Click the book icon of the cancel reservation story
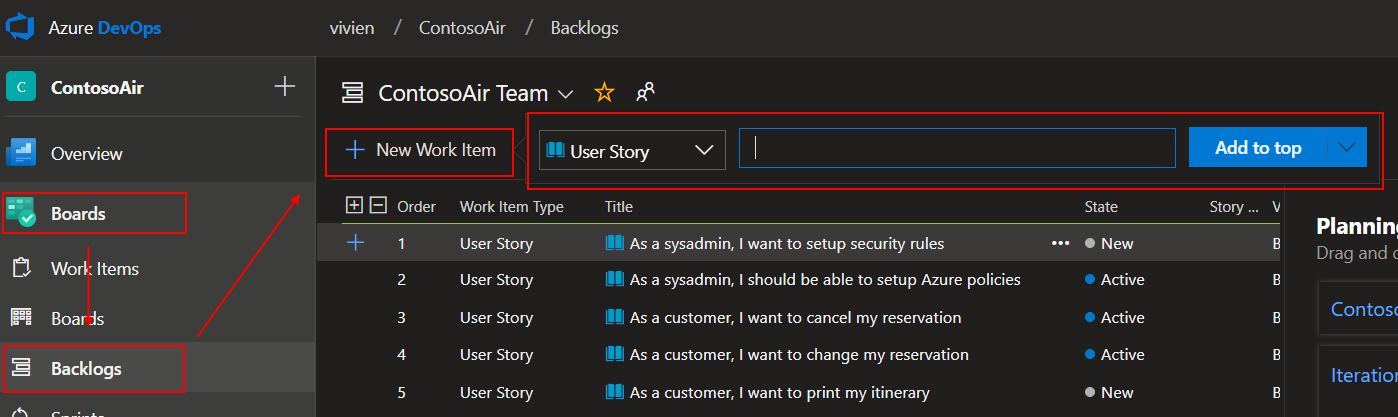The image size is (1398, 417). coord(614,317)
